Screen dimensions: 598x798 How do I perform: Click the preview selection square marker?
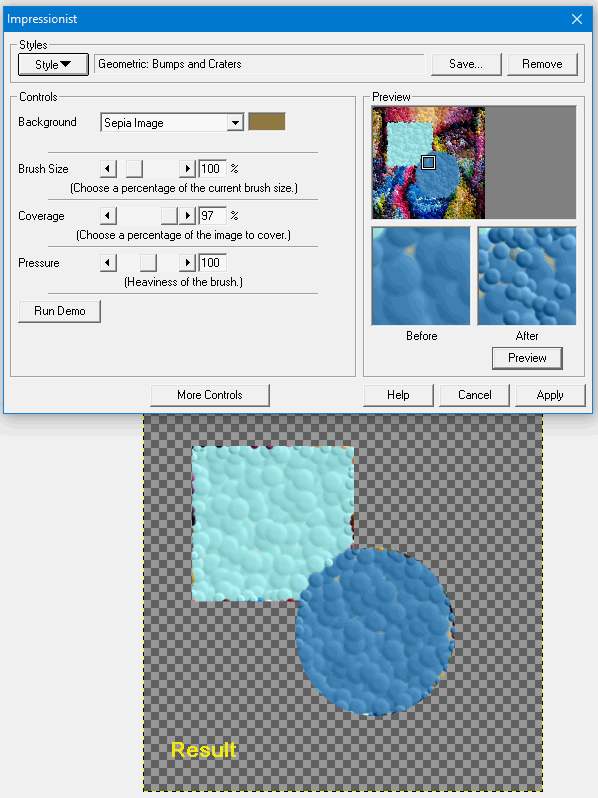click(x=429, y=162)
